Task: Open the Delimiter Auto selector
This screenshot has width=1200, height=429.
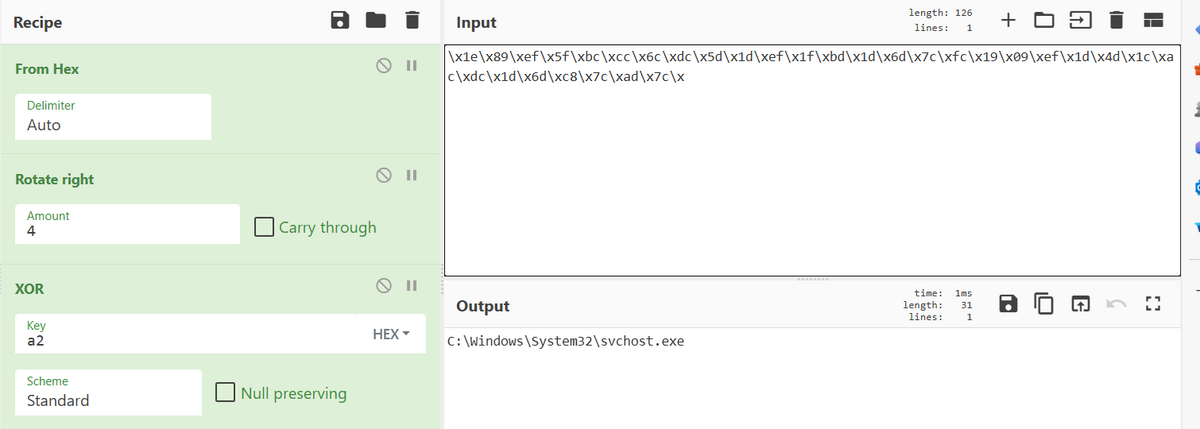Action: [x=113, y=116]
